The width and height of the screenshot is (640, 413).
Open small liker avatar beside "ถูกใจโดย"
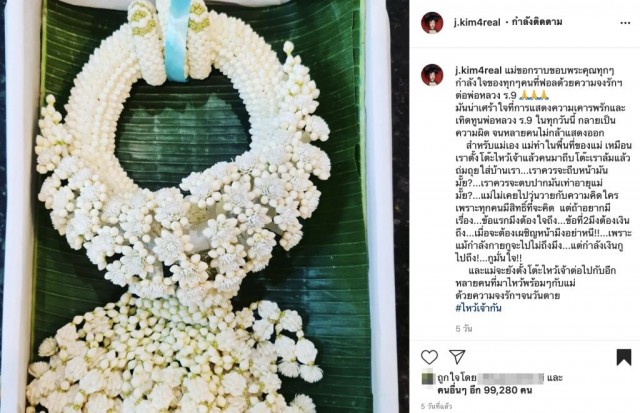(428, 378)
